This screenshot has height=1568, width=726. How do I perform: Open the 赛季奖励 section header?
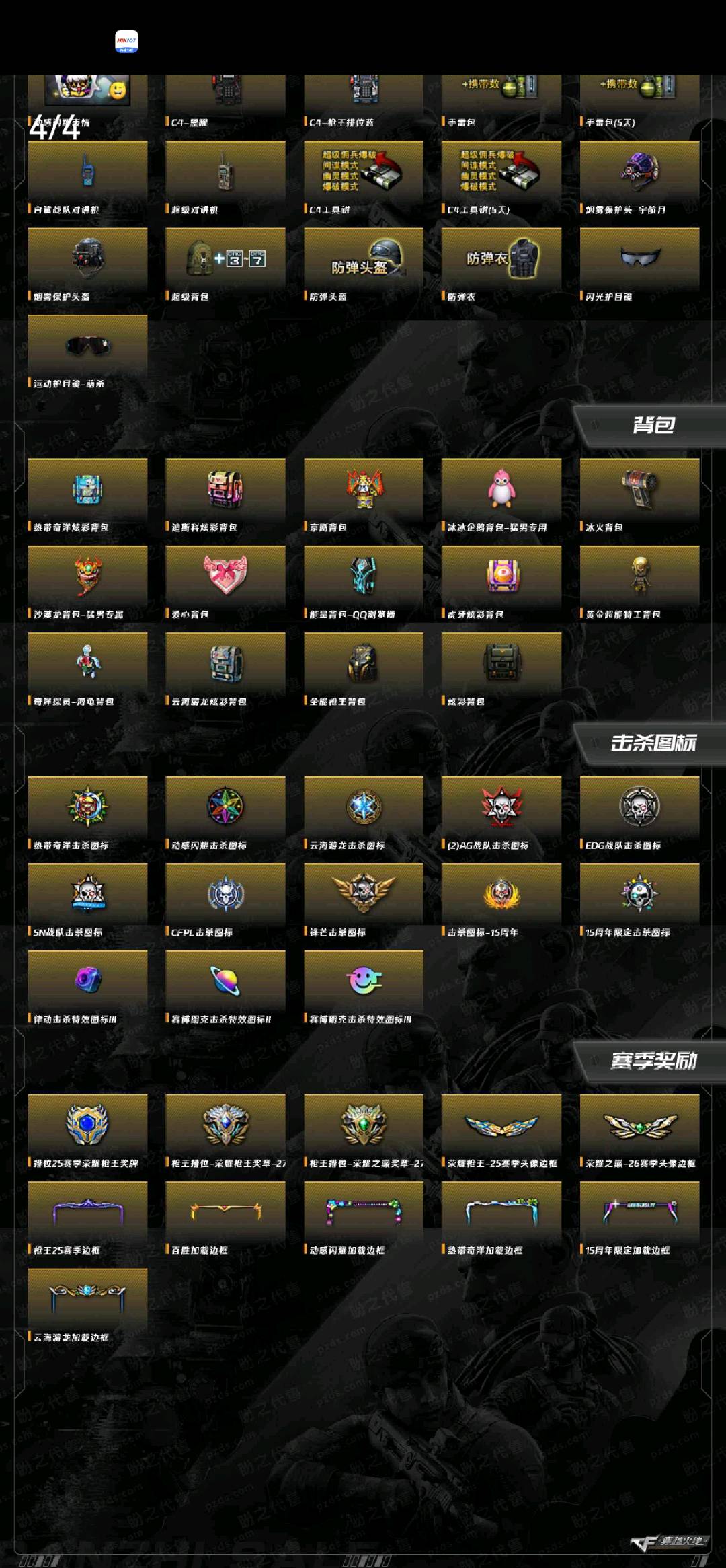(652, 1061)
